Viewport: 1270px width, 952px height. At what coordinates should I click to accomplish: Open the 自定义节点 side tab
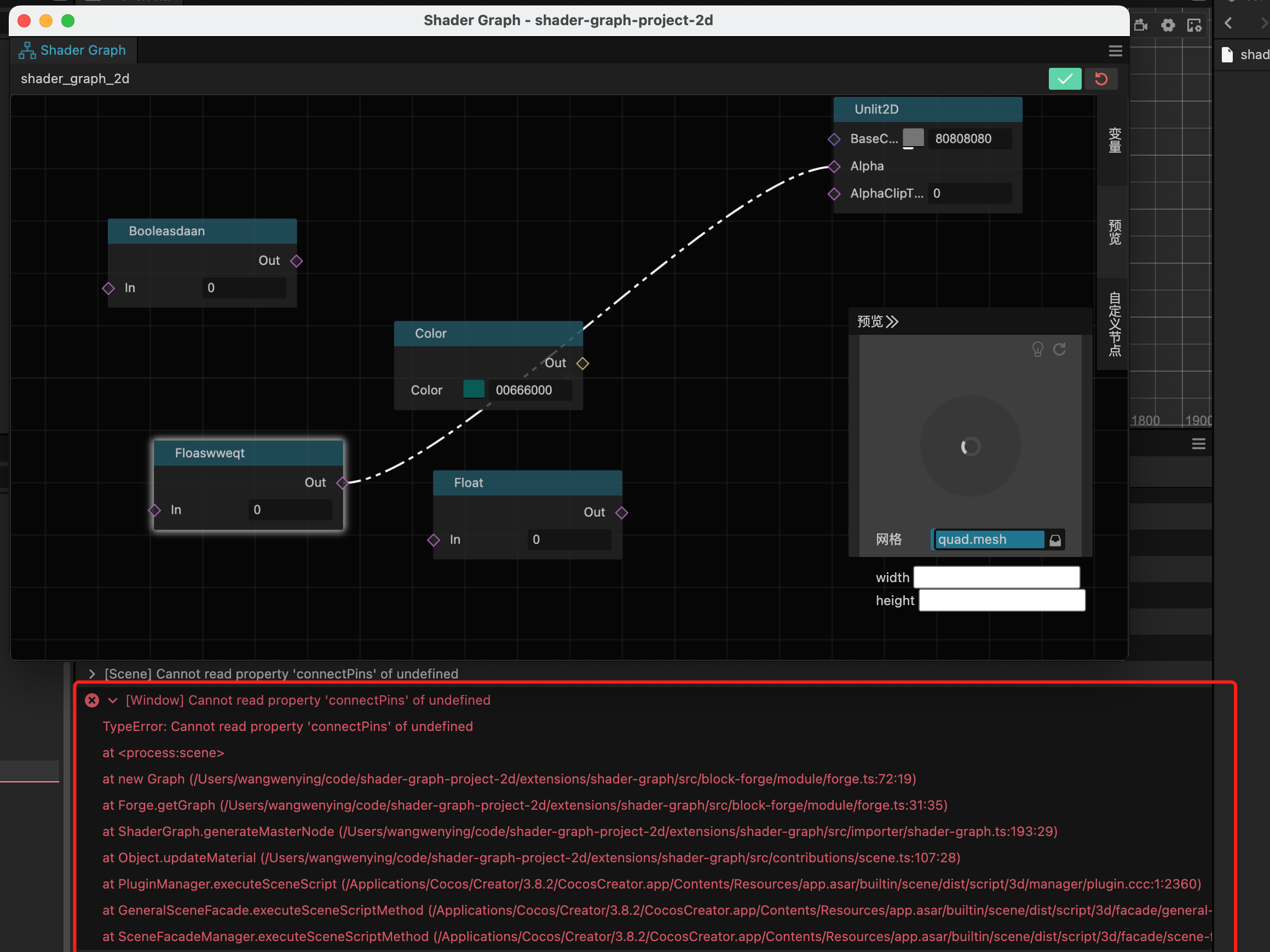coord(1115,324)
